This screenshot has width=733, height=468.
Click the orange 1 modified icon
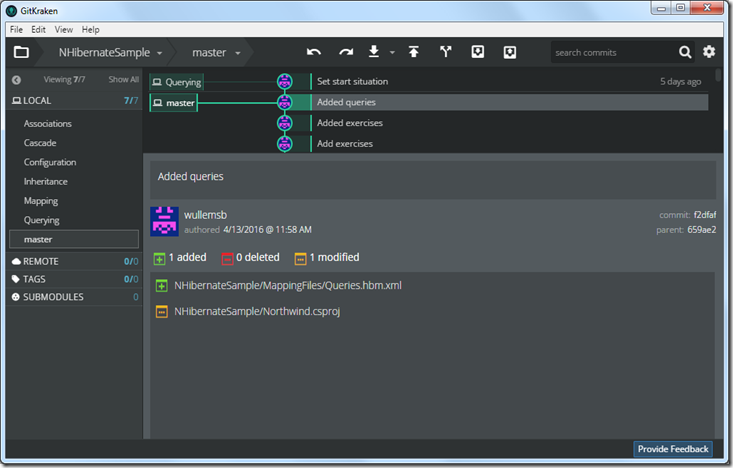point(300,258)
